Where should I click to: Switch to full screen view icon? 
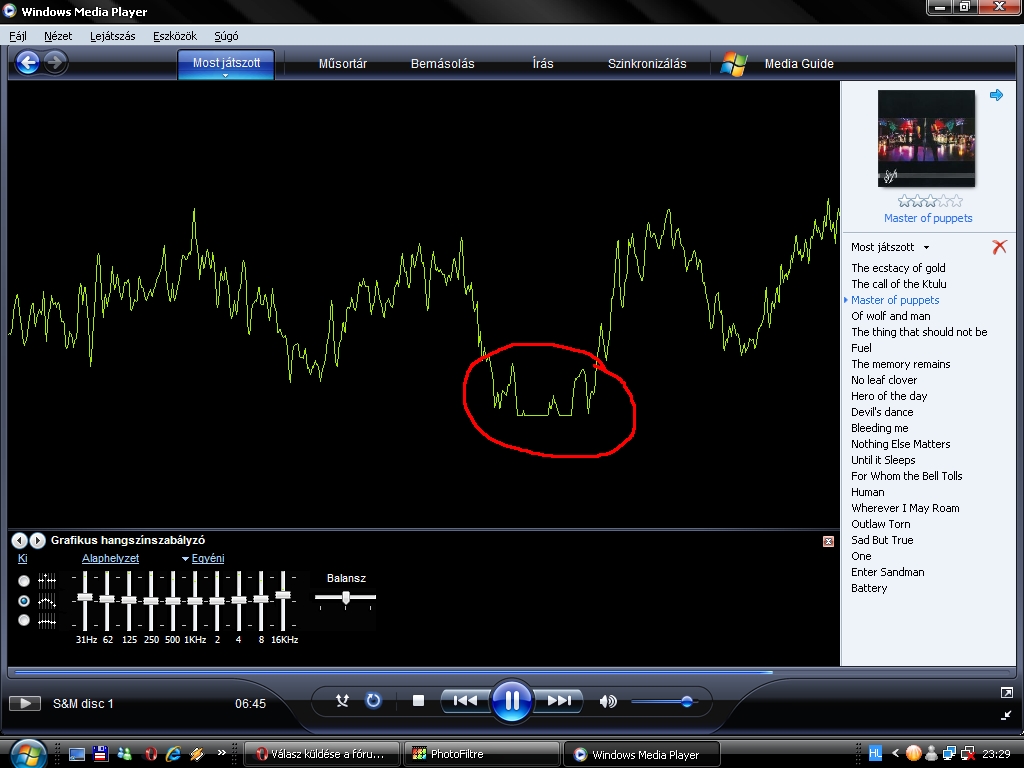(1006, 692)
